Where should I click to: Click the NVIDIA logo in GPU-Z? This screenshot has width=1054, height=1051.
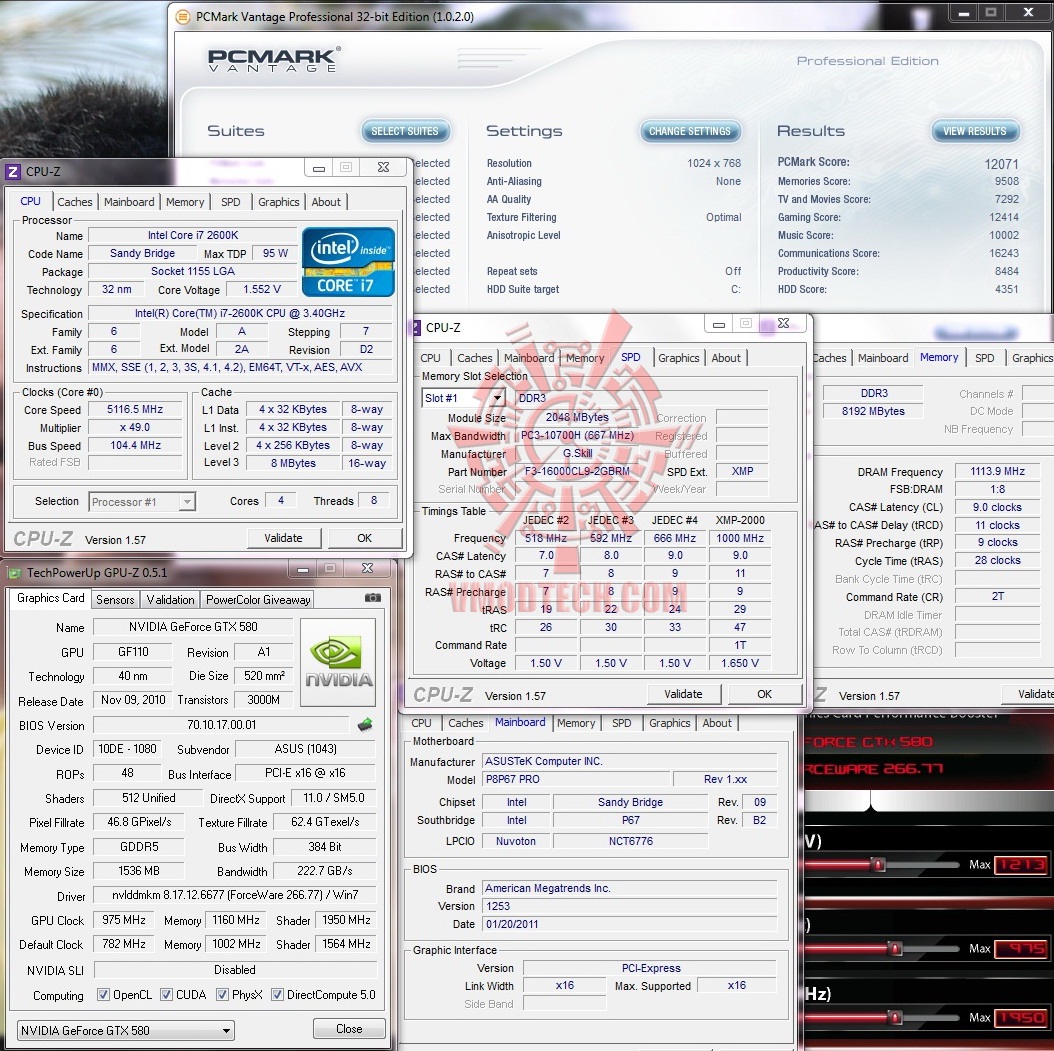[x=338, y=662]
